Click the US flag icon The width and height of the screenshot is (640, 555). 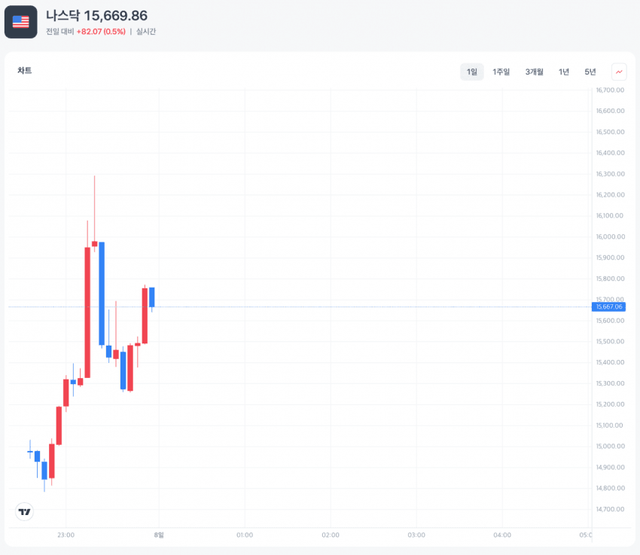tap(21, 21)
